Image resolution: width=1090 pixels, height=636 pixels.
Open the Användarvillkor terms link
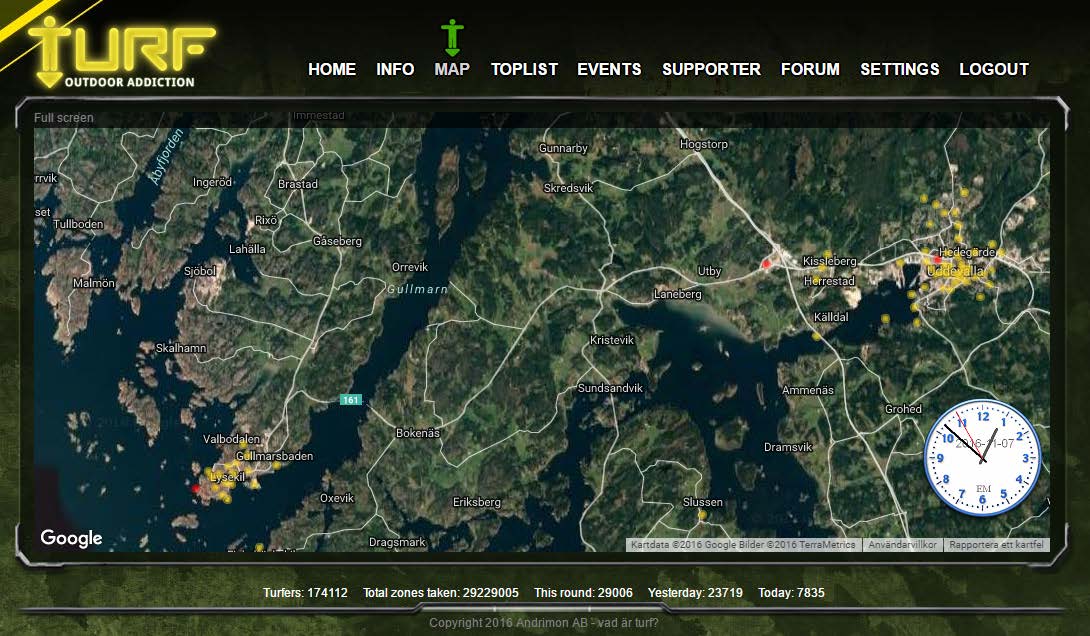click(x=902, y=545)
